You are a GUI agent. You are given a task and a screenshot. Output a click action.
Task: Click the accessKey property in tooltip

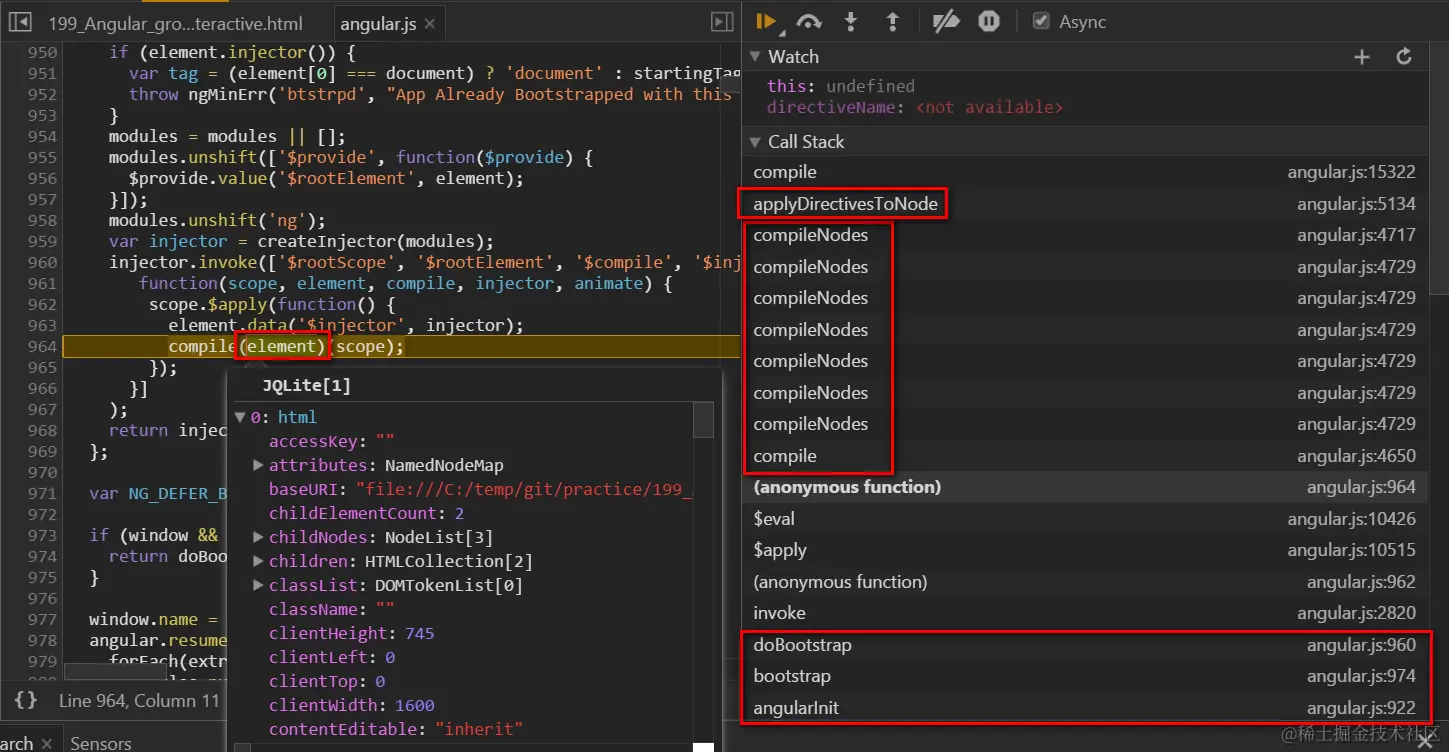[x=332, y=441]
